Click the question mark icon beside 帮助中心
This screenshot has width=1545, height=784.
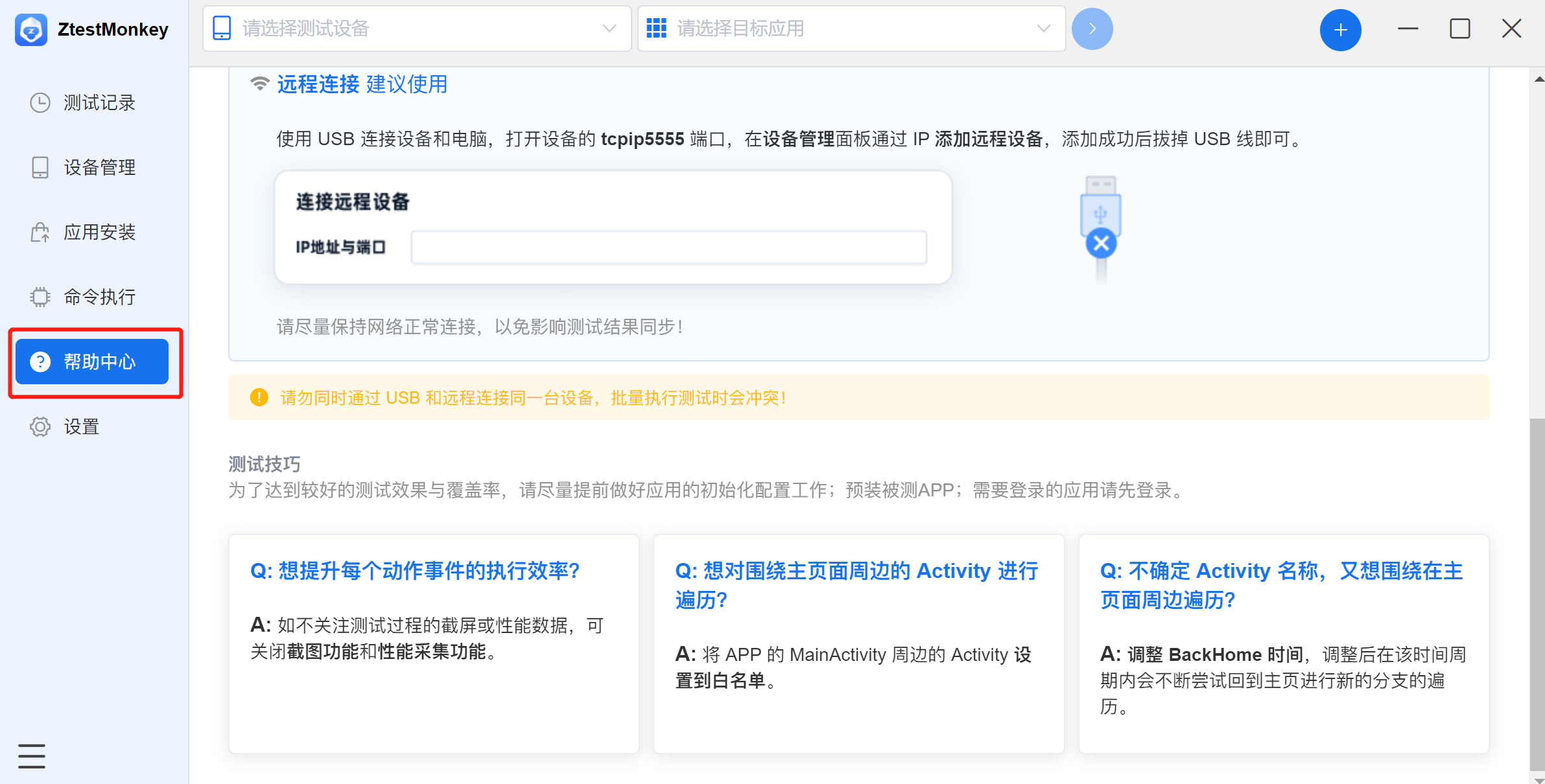(40, 362)
